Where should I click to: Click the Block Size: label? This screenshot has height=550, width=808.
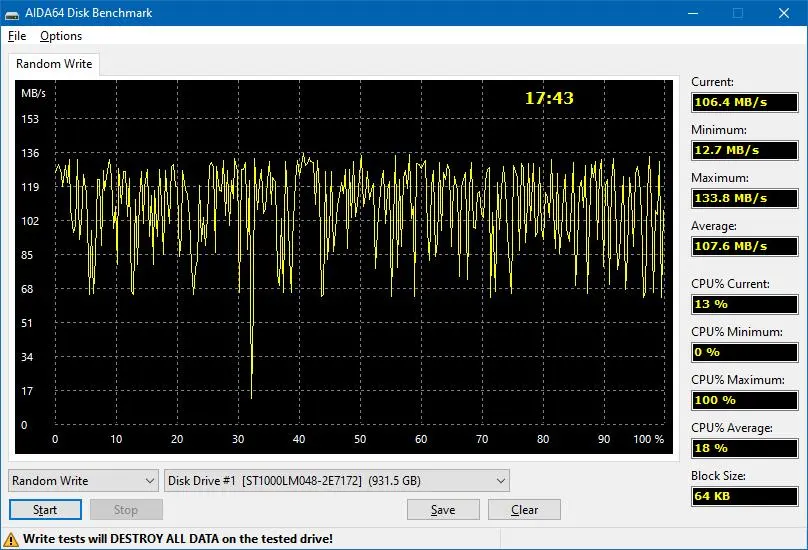(x=718, y=476)
